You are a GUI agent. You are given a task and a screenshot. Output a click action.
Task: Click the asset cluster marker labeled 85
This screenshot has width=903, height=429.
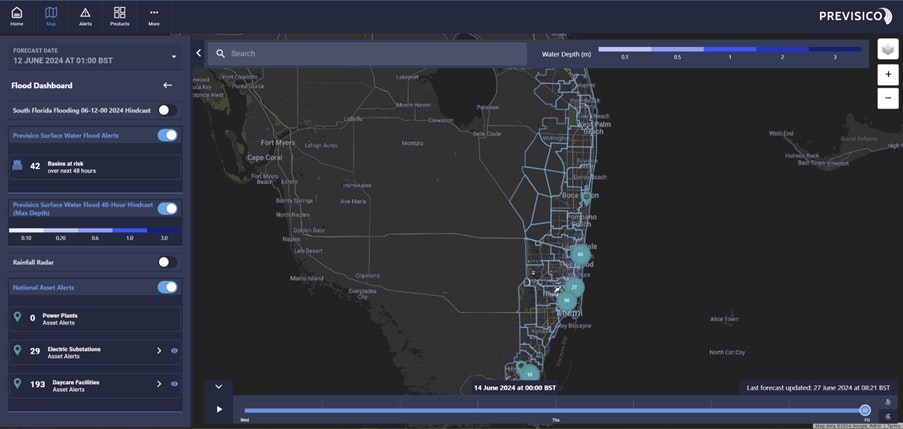pos(580,255)
